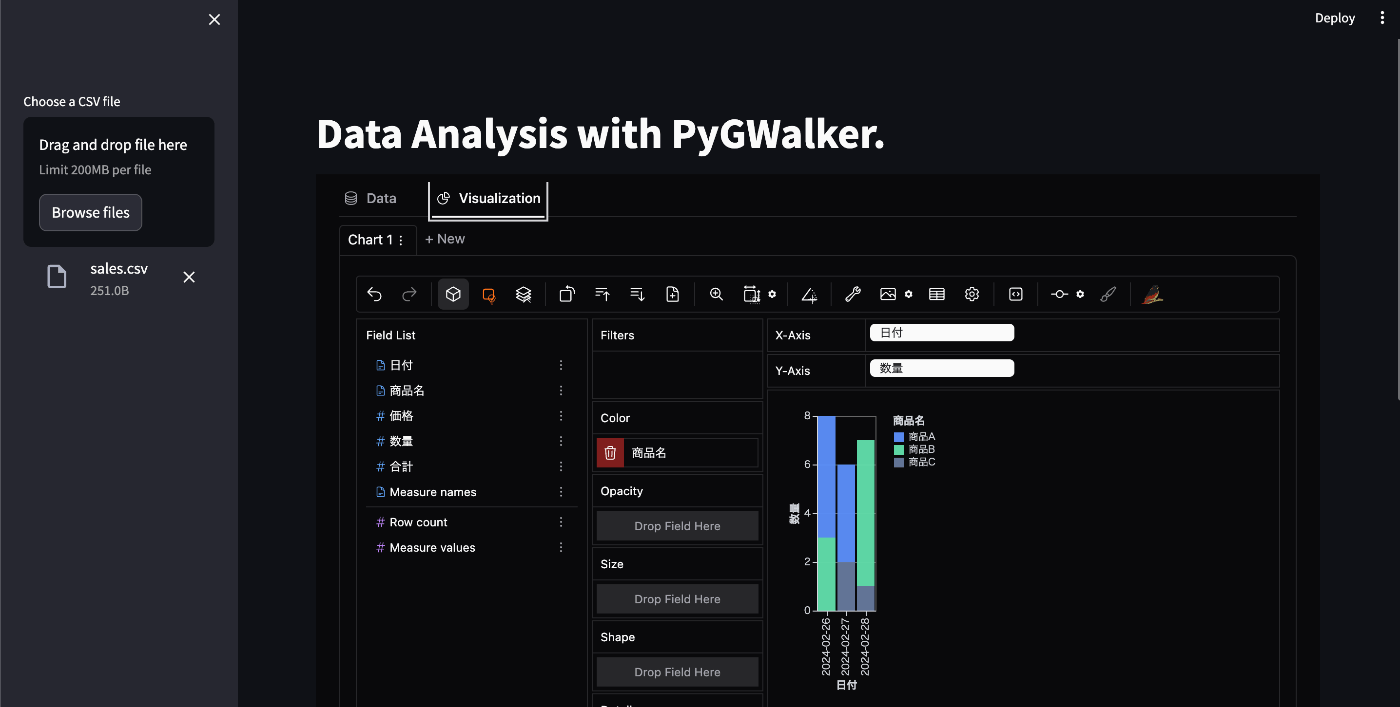1400x707 pixels.
Task: Click the redo arrow in chart toolbar
Action: 409,294
